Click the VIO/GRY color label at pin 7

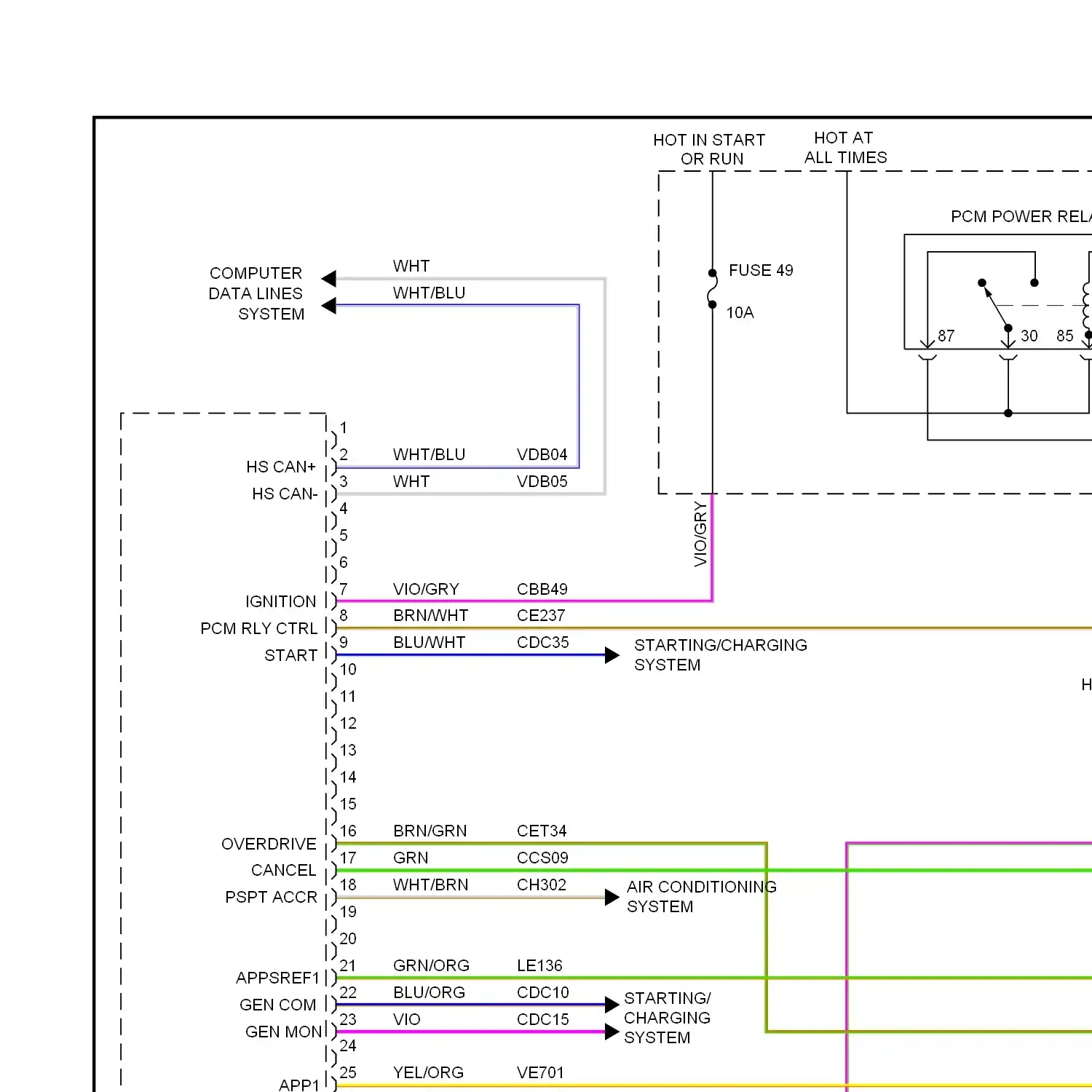(x=426, y=589)
